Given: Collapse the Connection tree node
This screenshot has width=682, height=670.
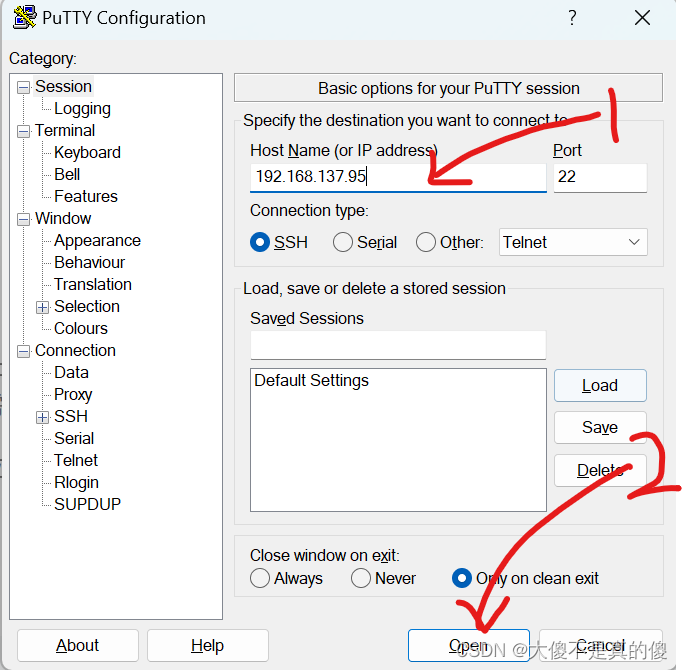Looking at the screenshot, I should [23, 352].
